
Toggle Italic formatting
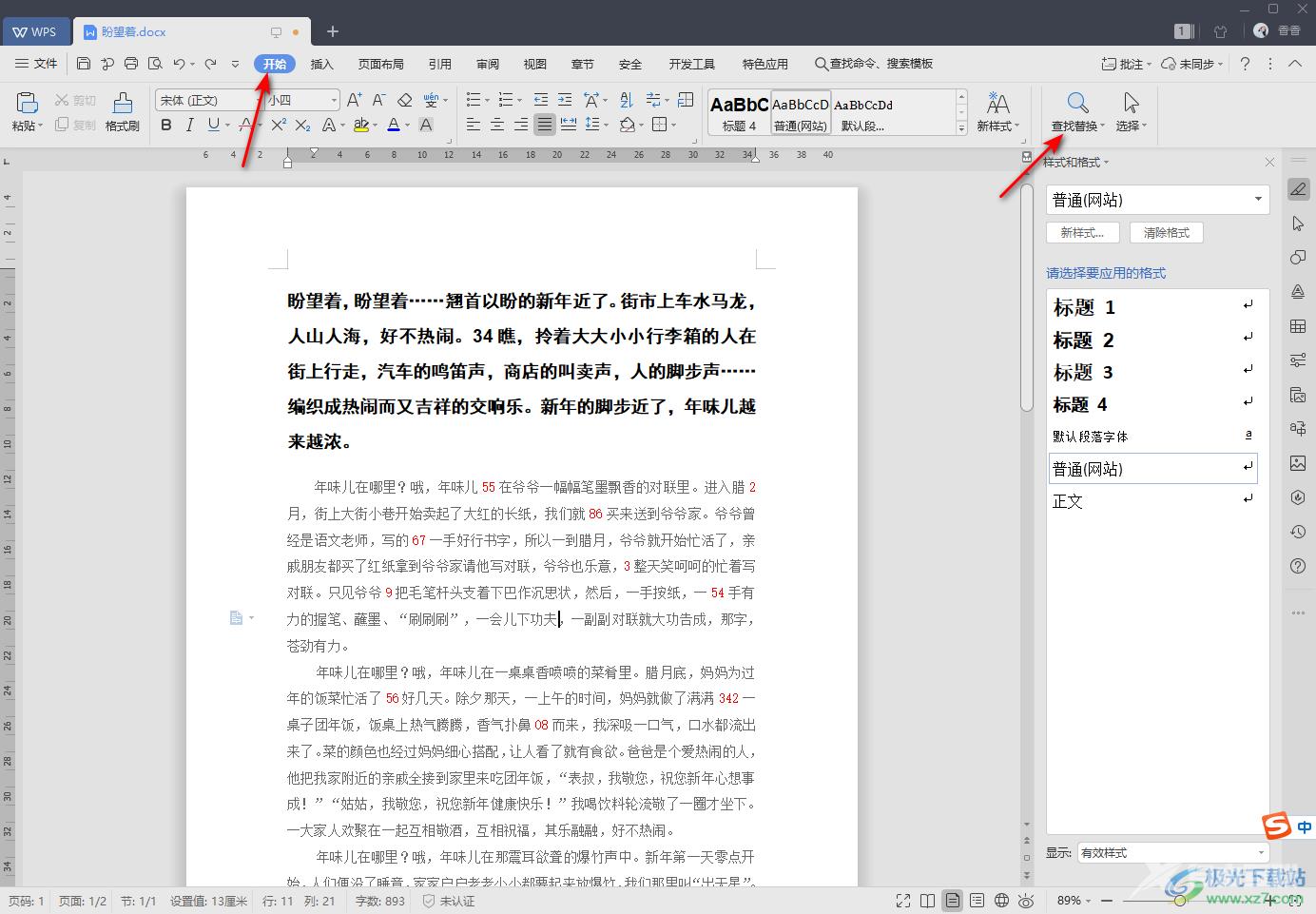[189, 125]
